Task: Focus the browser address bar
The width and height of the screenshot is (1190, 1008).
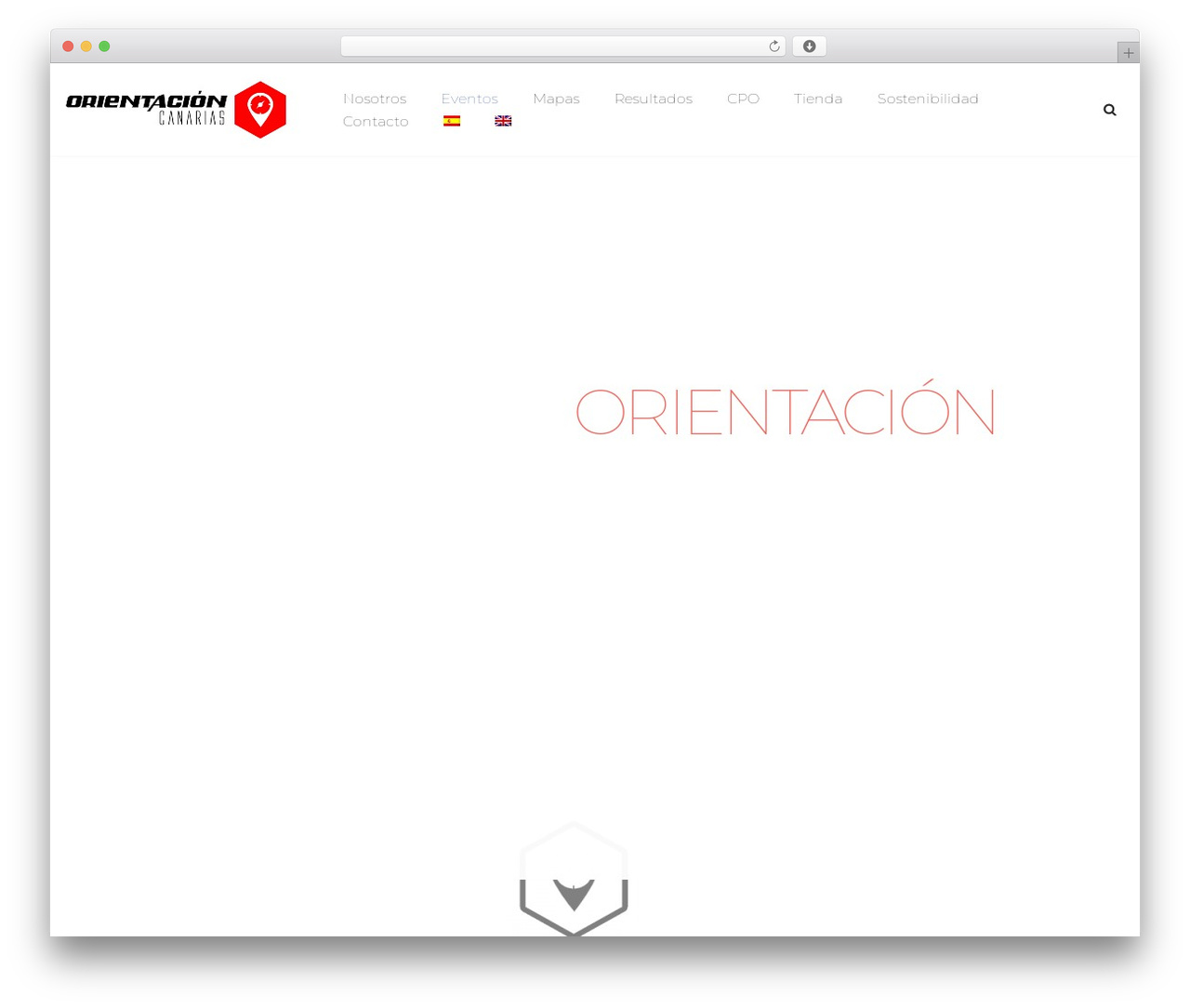Action: [563, 46]
